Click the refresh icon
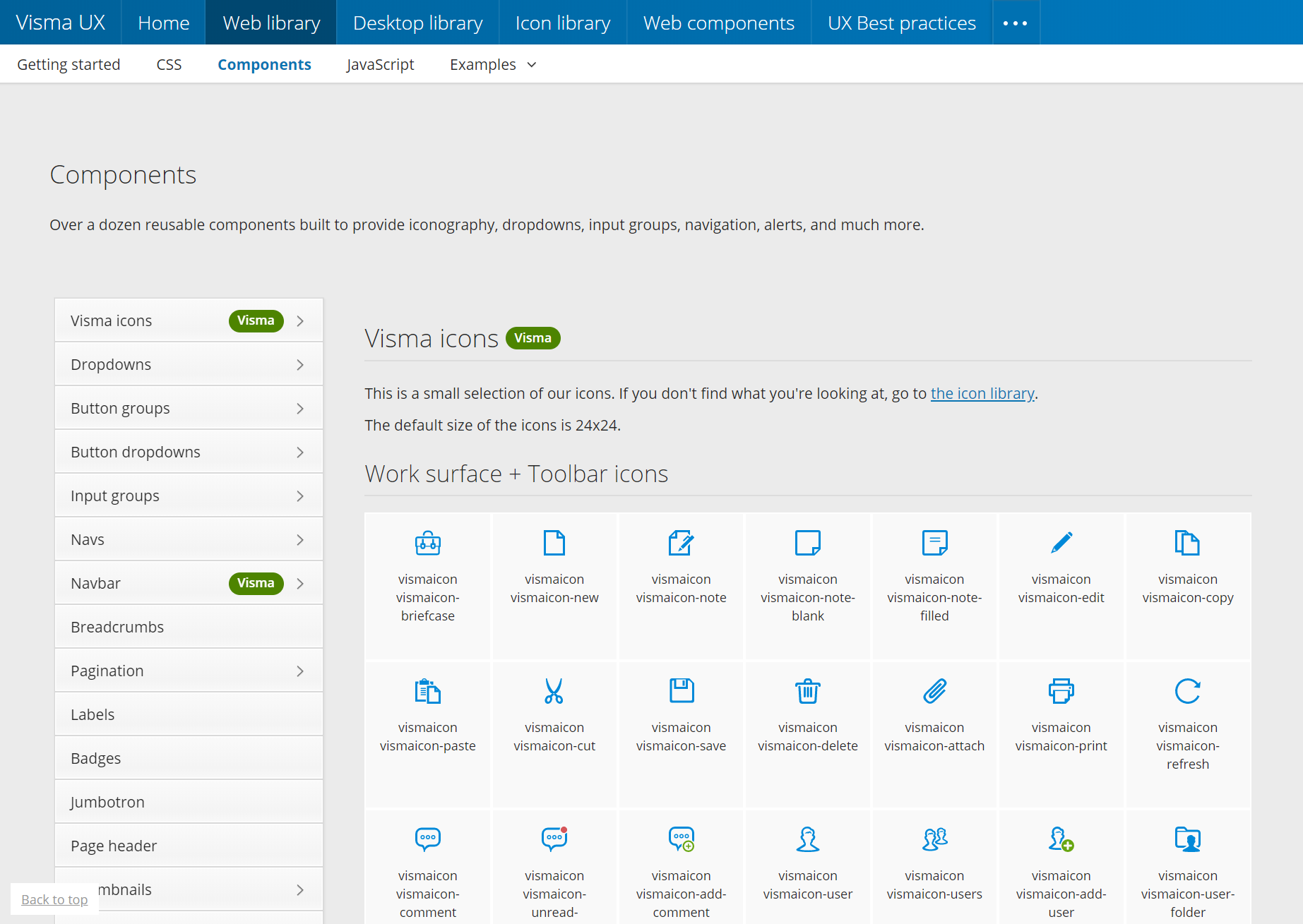 click(1188, 691)
